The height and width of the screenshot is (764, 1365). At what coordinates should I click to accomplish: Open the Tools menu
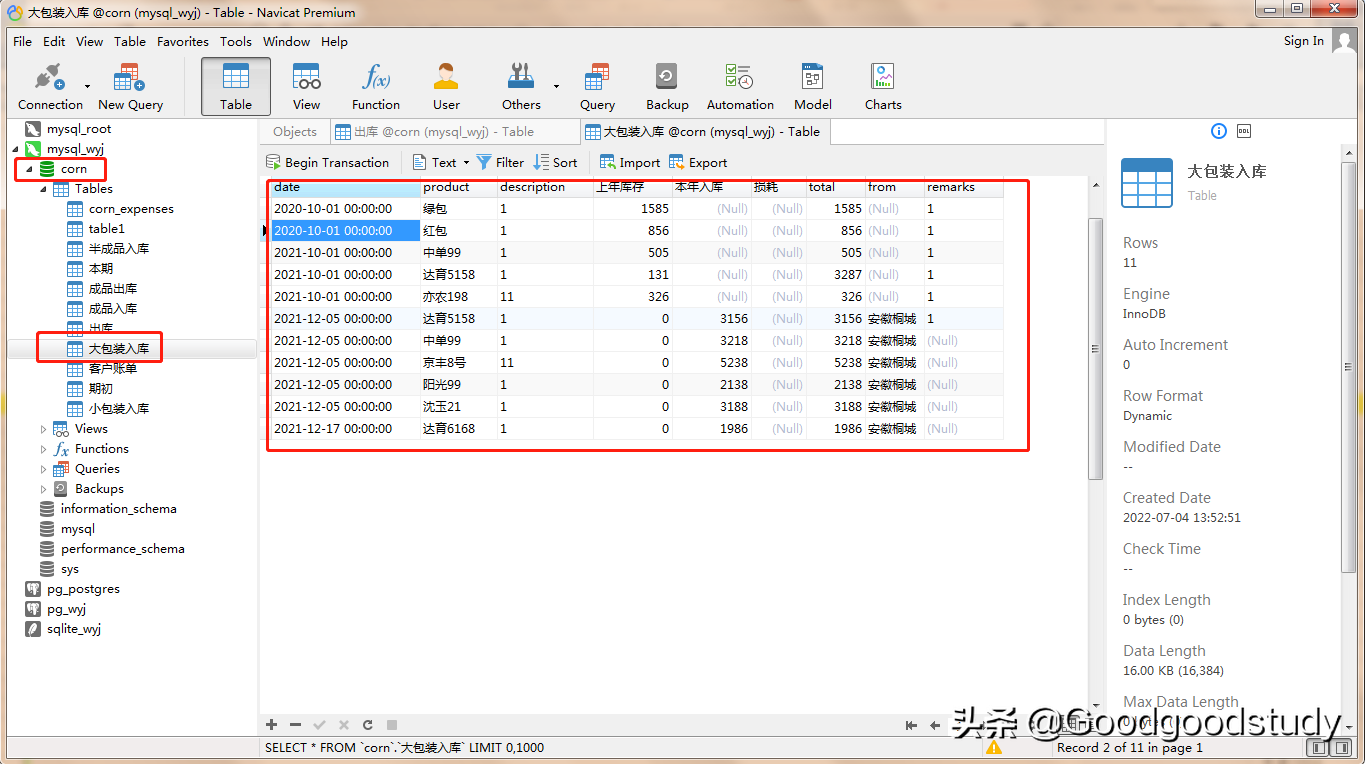(x=235, y=42)
